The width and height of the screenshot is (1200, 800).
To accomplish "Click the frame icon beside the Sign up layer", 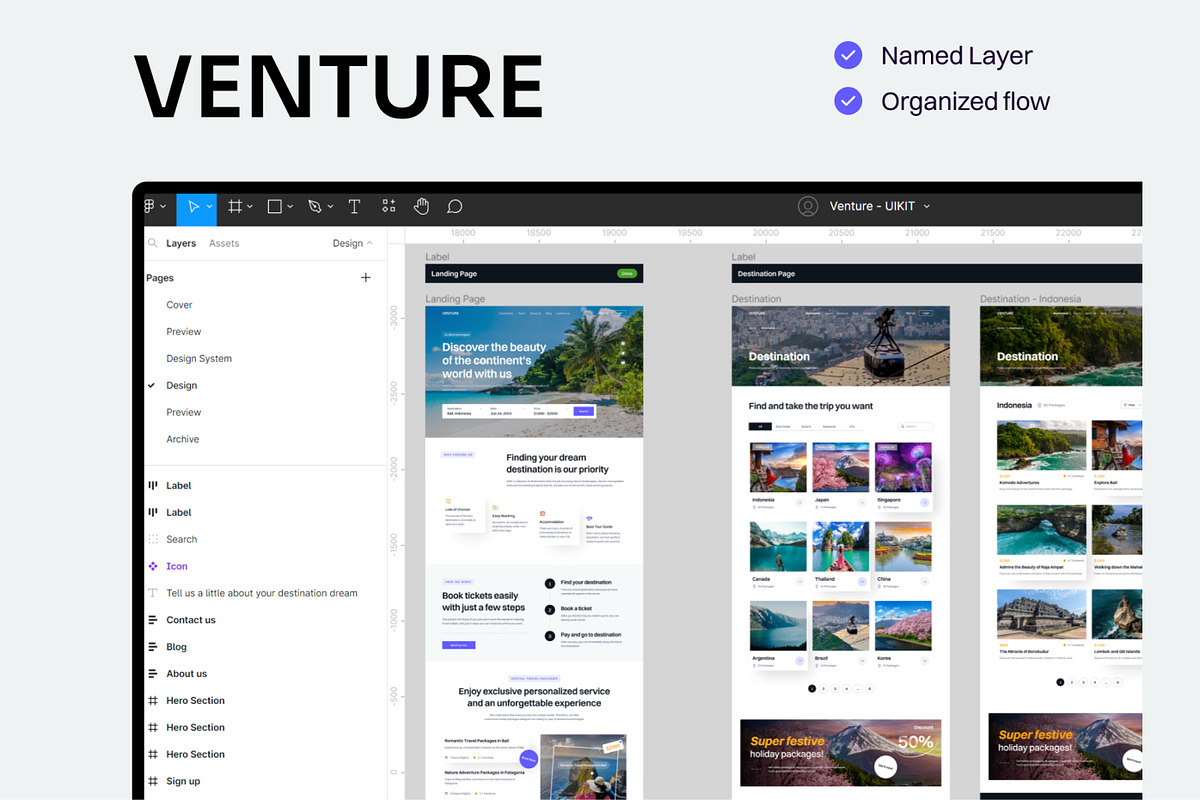I will point(153,781).
